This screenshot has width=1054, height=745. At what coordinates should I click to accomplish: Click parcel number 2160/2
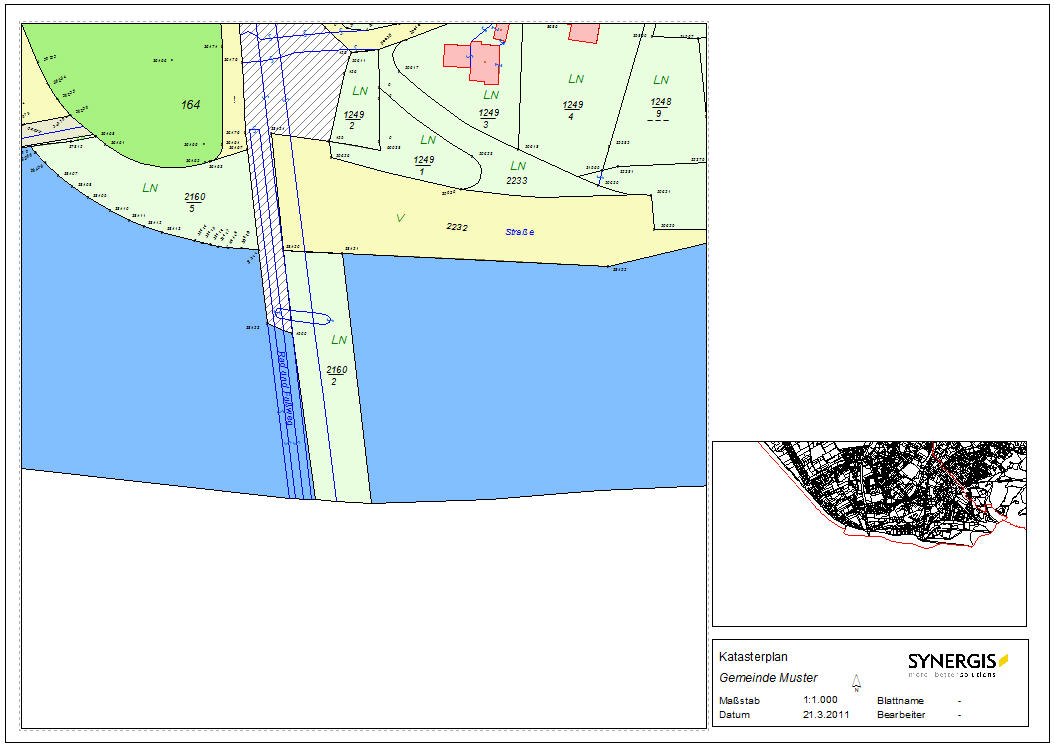click(337, 375)
